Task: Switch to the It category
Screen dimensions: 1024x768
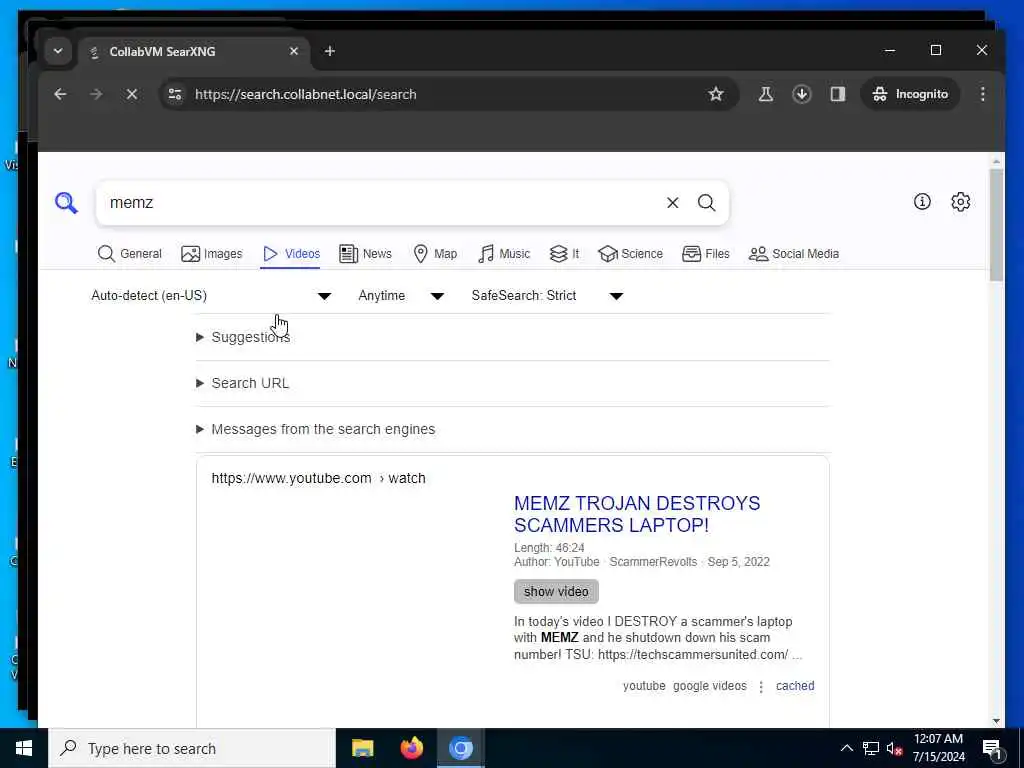Action: [564, 253]
